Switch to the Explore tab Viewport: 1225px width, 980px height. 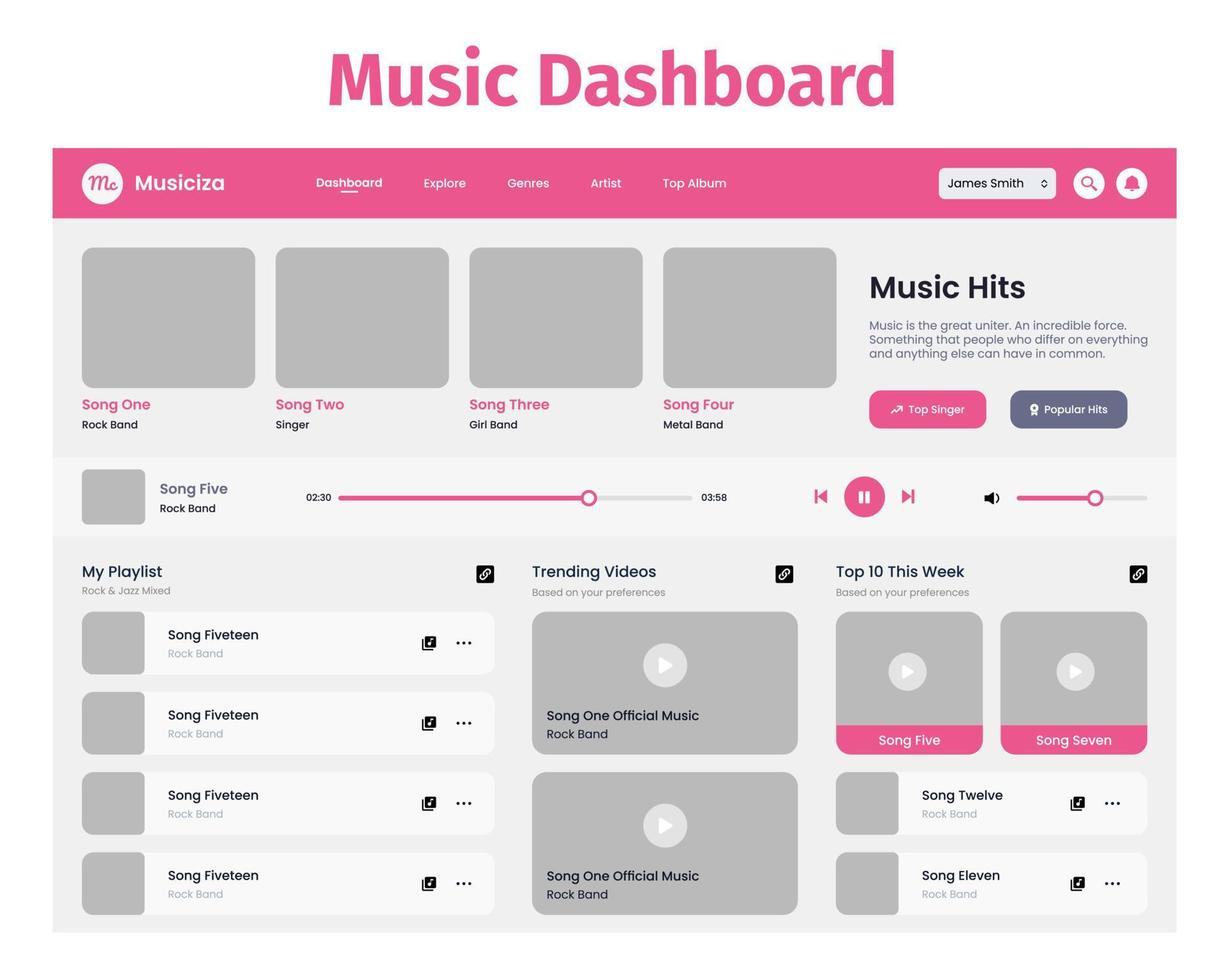click(445, 184)
